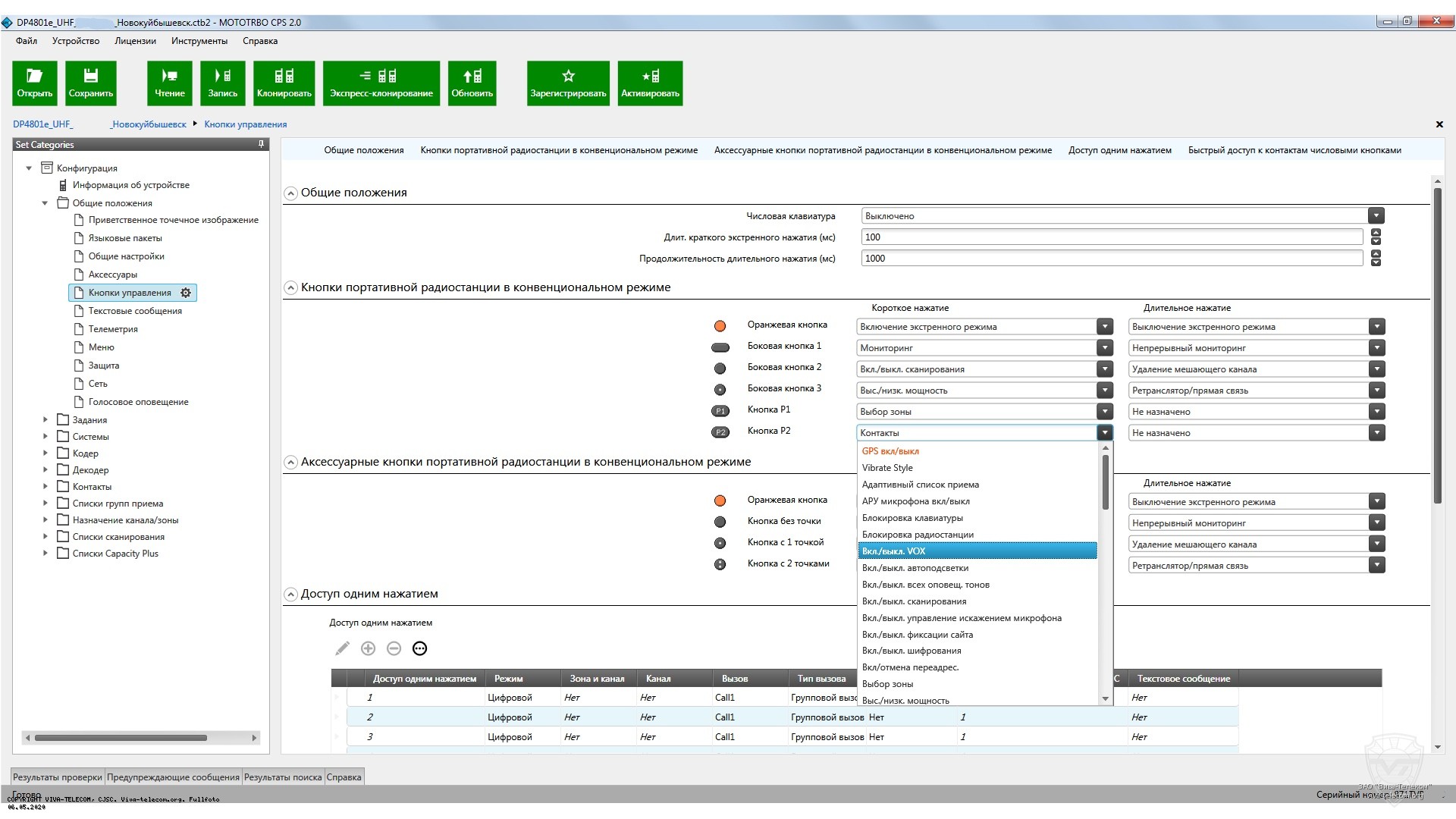Open the Текстовые сообщения tree item
This screenshot has height=819, width=1456.
[x=134, y=311]
